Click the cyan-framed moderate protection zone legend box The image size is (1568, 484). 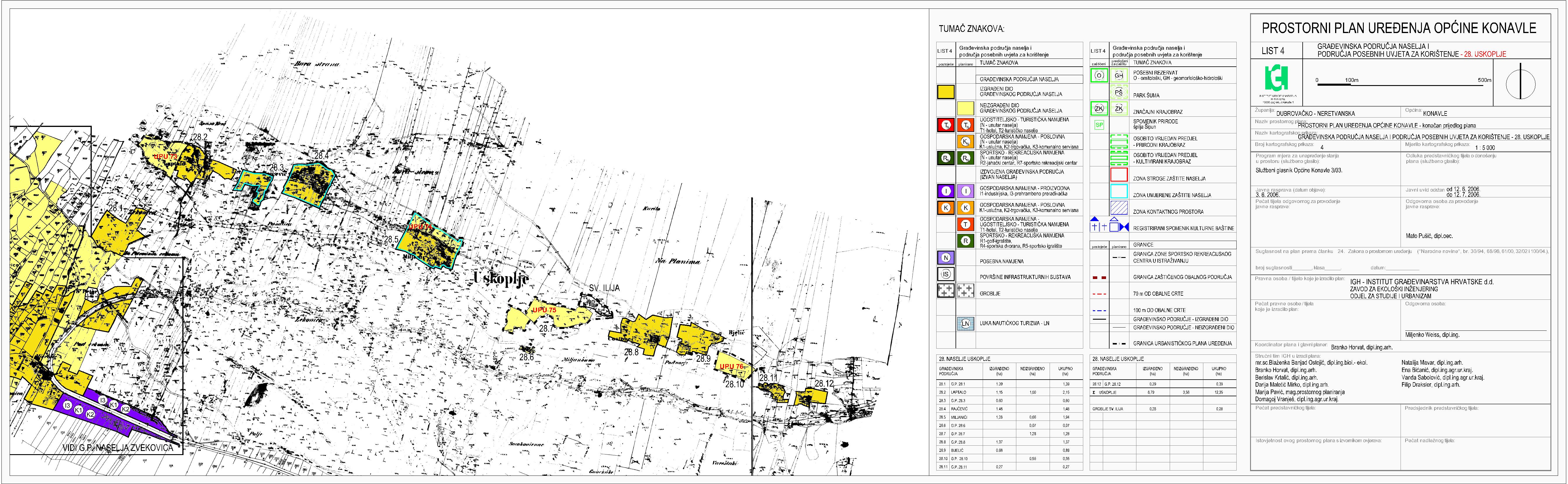coord(1119,191)
